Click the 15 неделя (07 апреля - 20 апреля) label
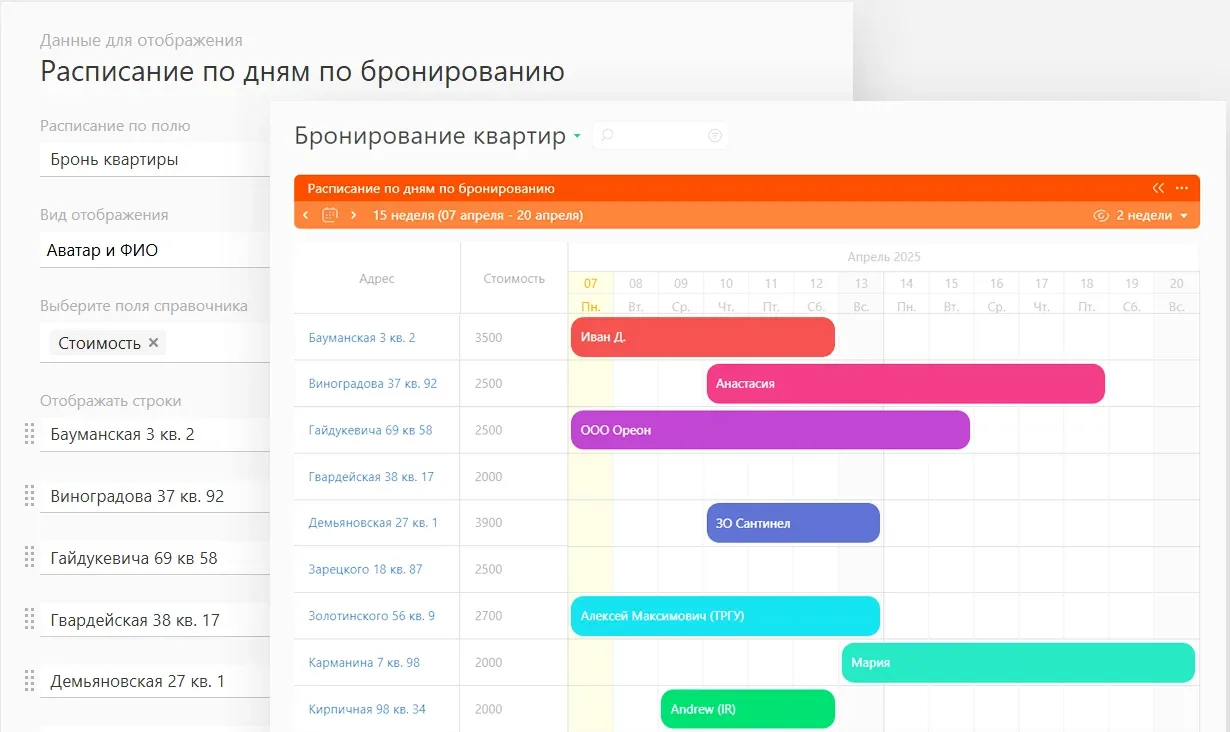 coord(478,215)
